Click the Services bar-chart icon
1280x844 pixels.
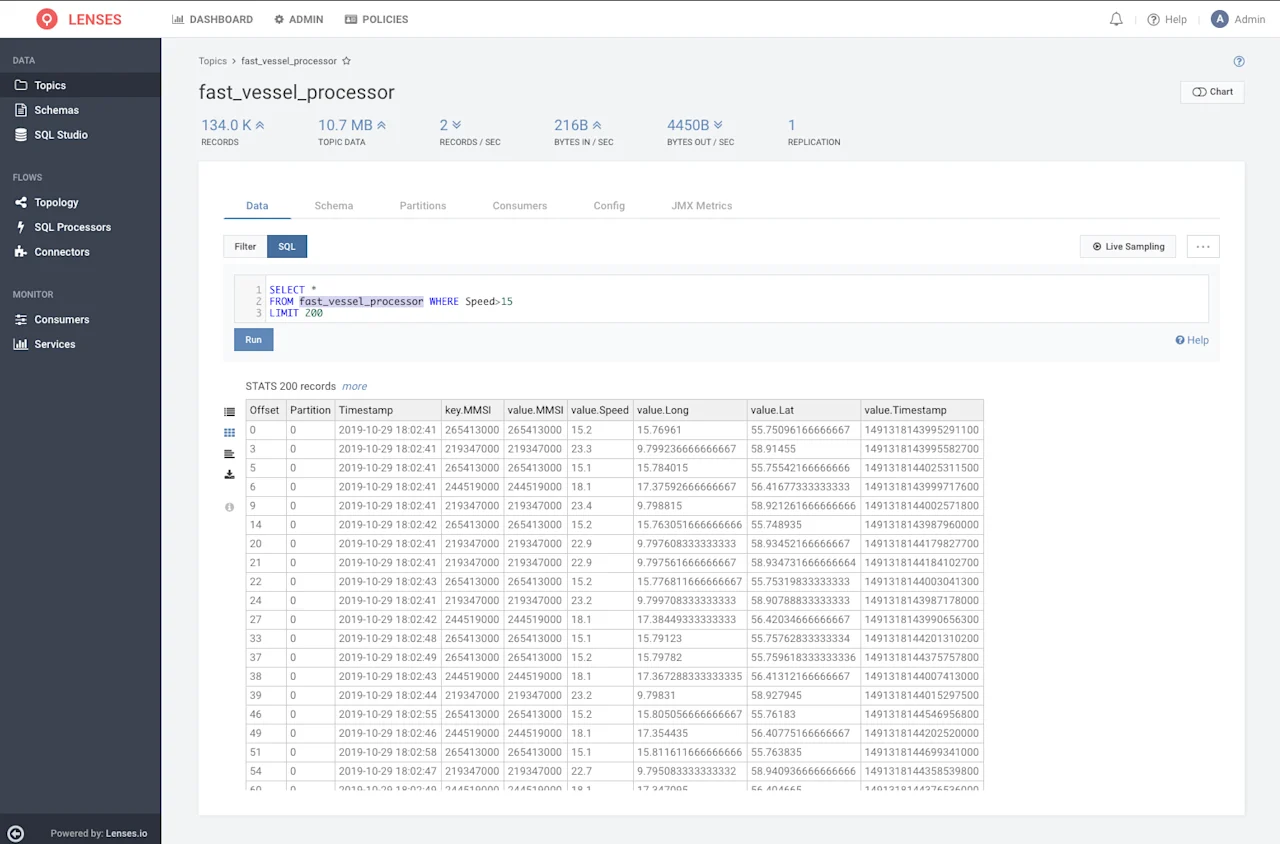pos(21,344)
